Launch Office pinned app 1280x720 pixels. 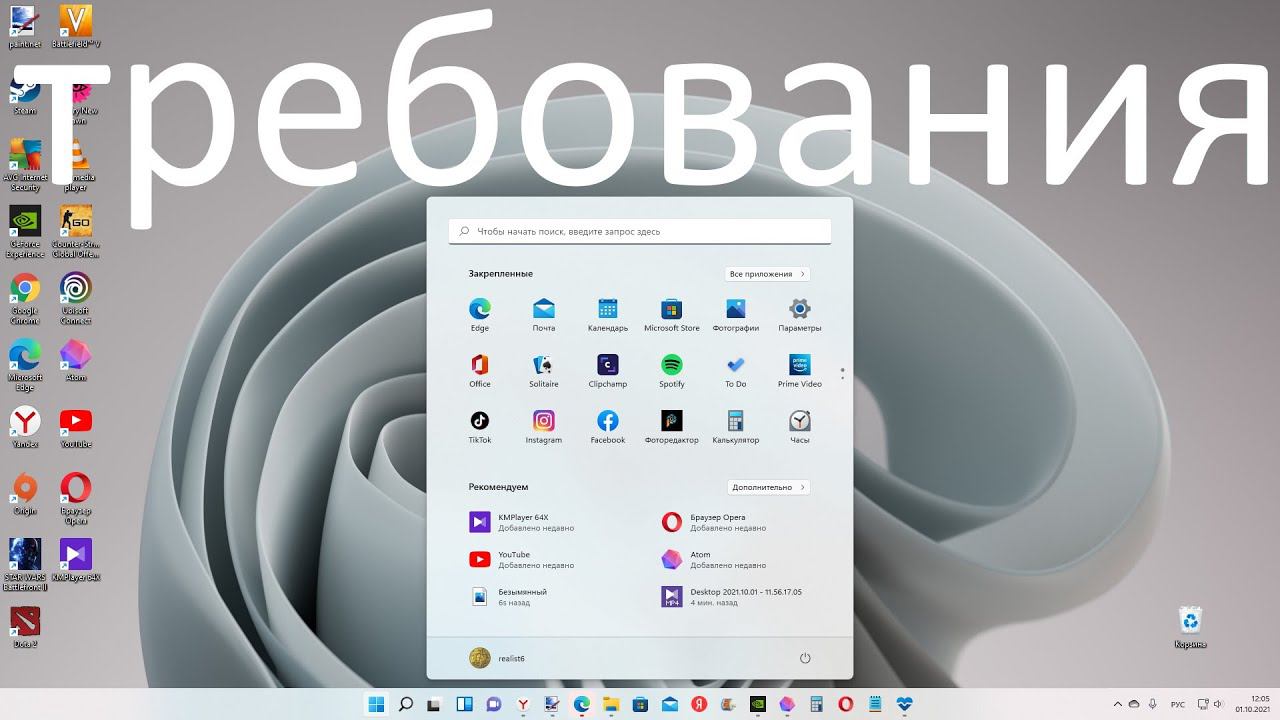coord(480,370)
